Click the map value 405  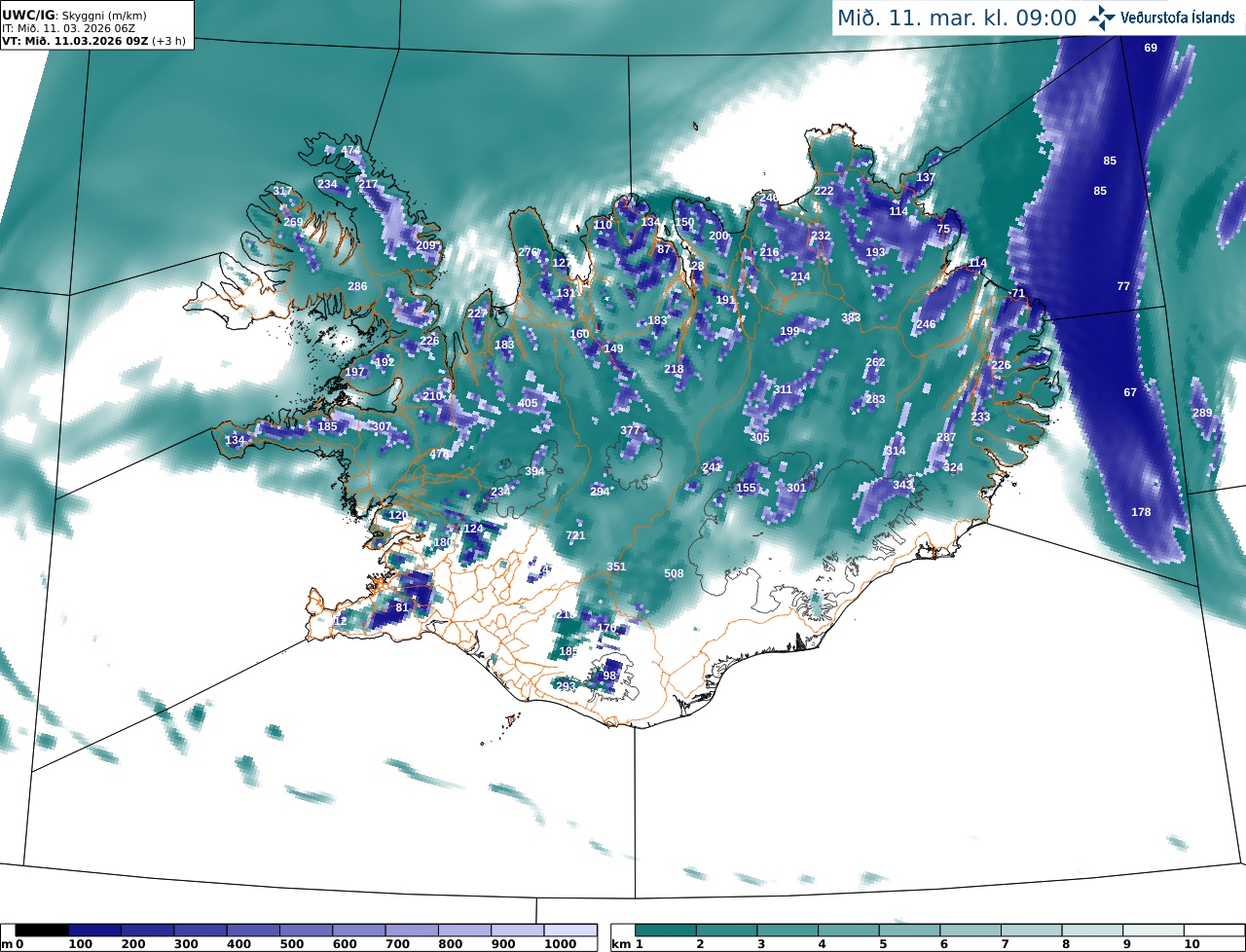point(528,403)
